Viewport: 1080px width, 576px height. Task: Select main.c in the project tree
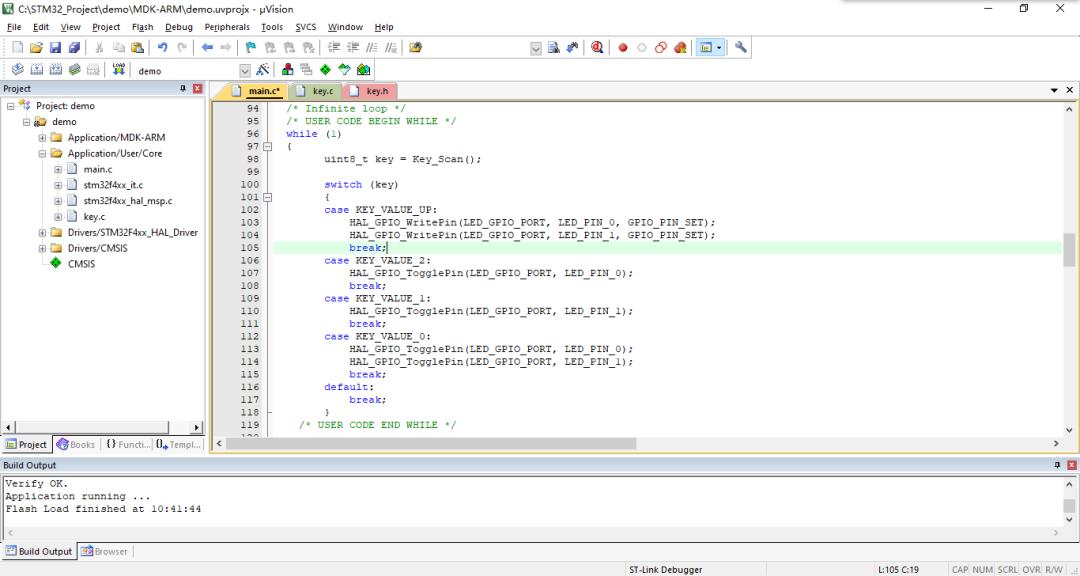[98, 169]
